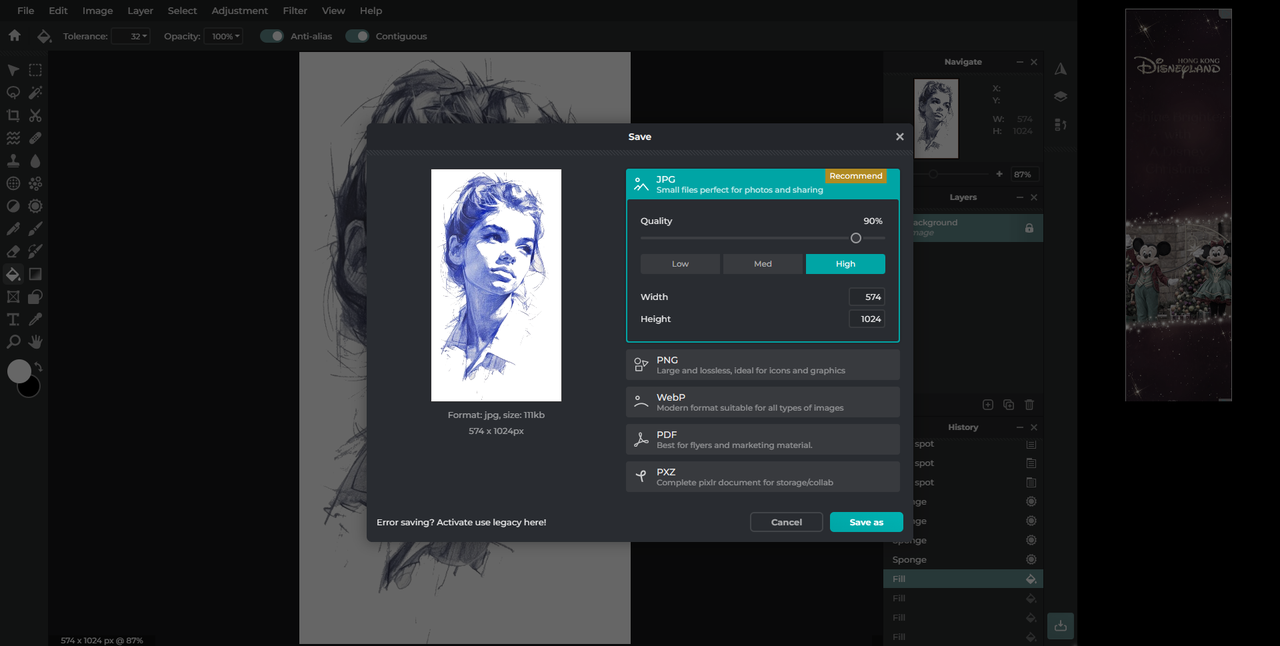
Task: Toggle the Anti-alias switch
Action: (x=272, y=36)
